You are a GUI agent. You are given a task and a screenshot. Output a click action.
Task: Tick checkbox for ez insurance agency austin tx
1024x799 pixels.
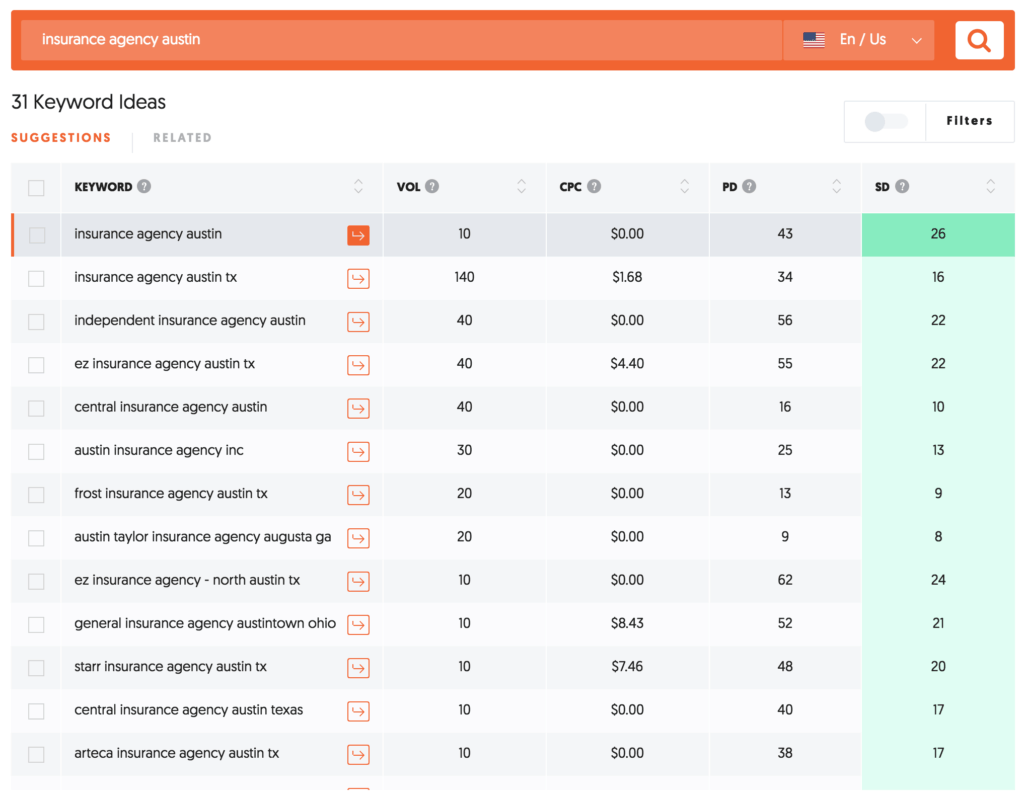click(37, 365)
